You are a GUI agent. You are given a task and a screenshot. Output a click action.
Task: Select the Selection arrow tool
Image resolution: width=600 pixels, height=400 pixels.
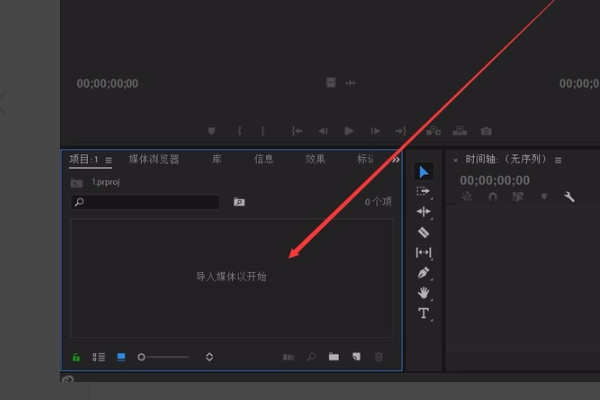424,172
